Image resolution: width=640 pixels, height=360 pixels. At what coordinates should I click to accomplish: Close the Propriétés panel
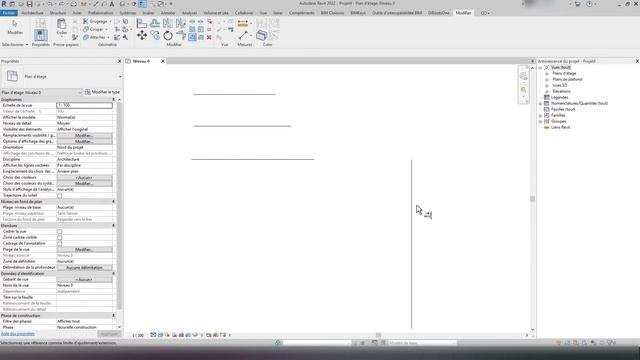(x=120, y=61)
